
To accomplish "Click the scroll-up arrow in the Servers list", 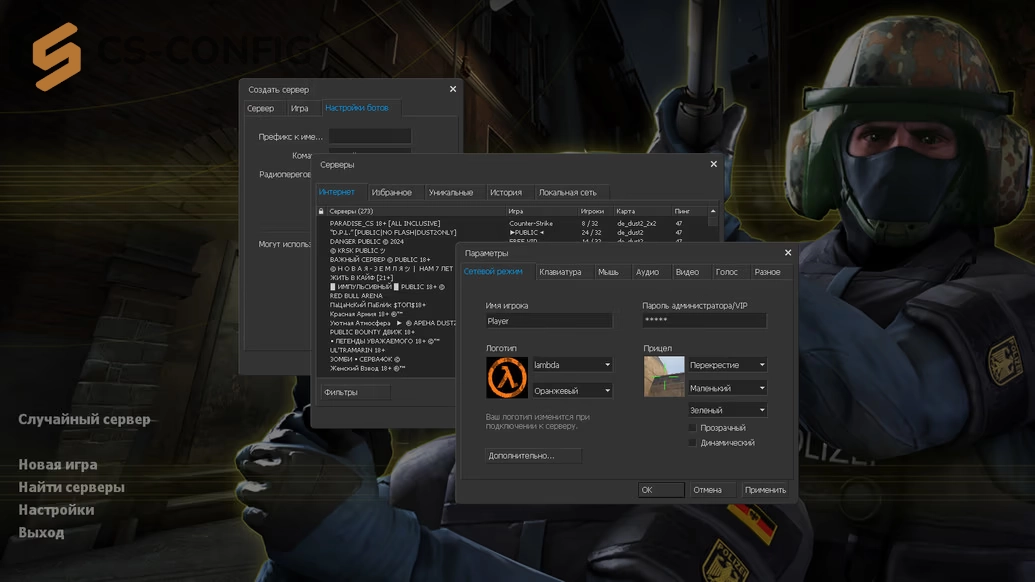I will coord(713,211).
